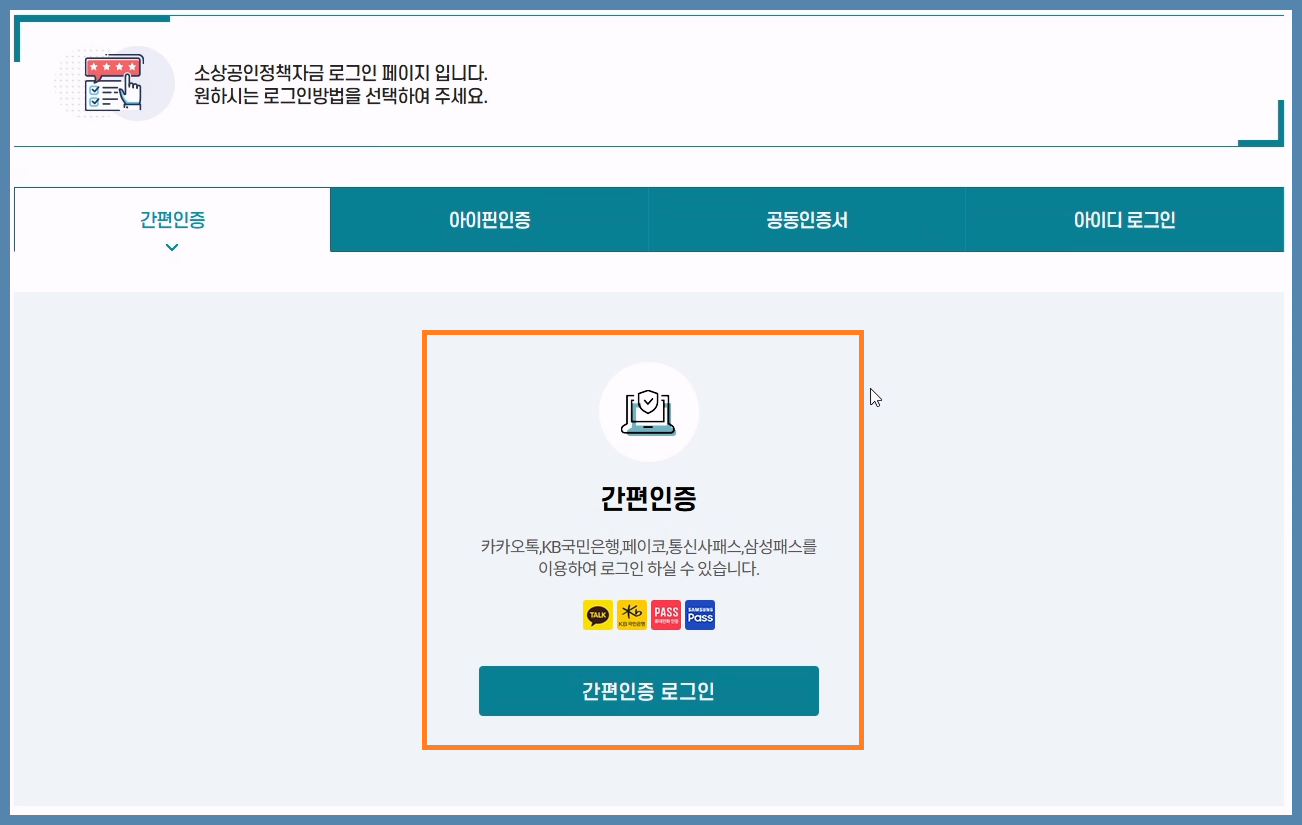Click the KB Kookmin Bank logo icon

[632, 615]
